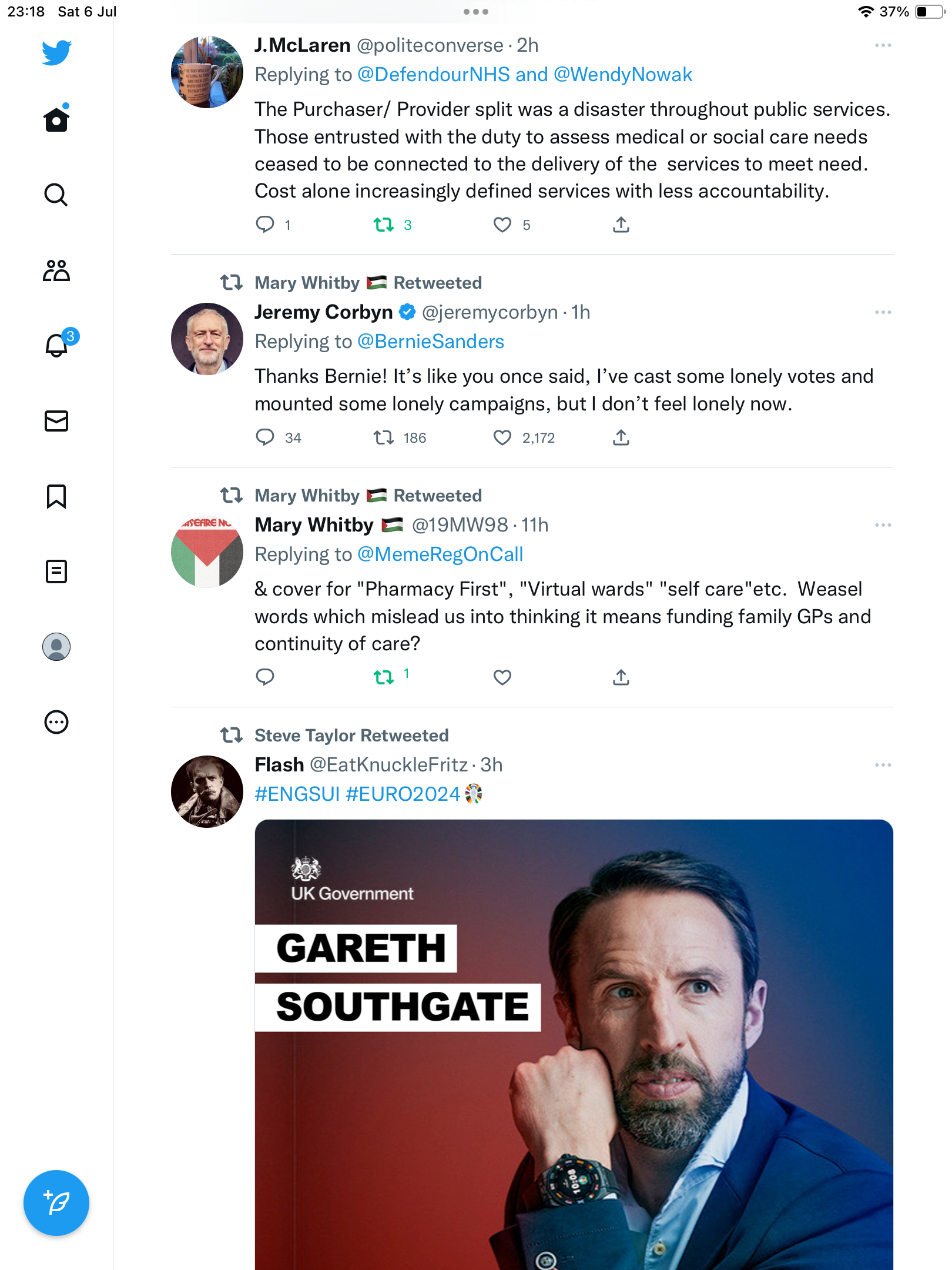Tap the compose tweet button

click(56, 1202)
